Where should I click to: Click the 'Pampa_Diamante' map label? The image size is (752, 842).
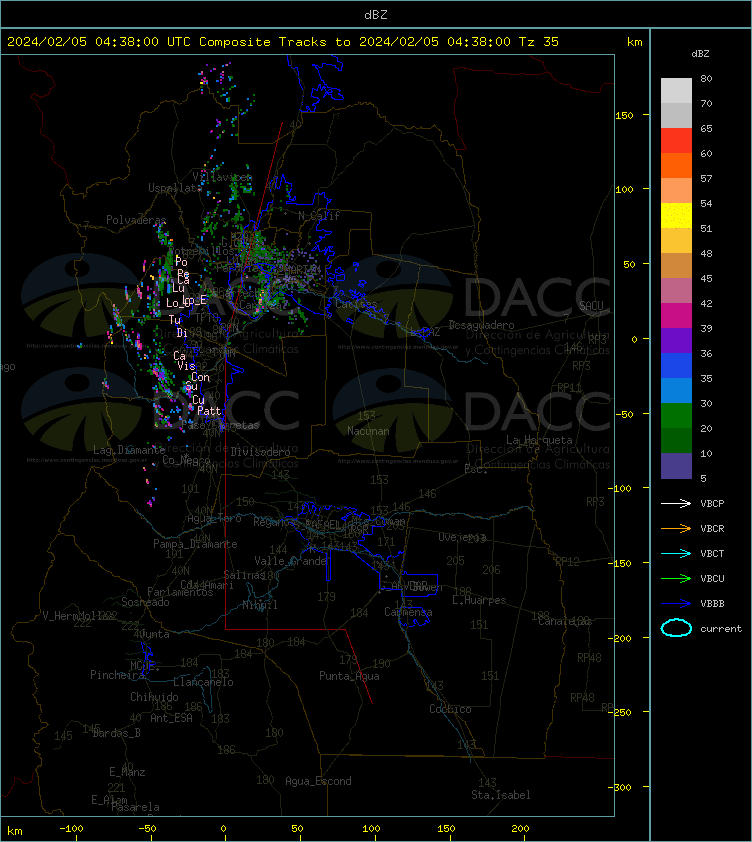click(195, 544)
